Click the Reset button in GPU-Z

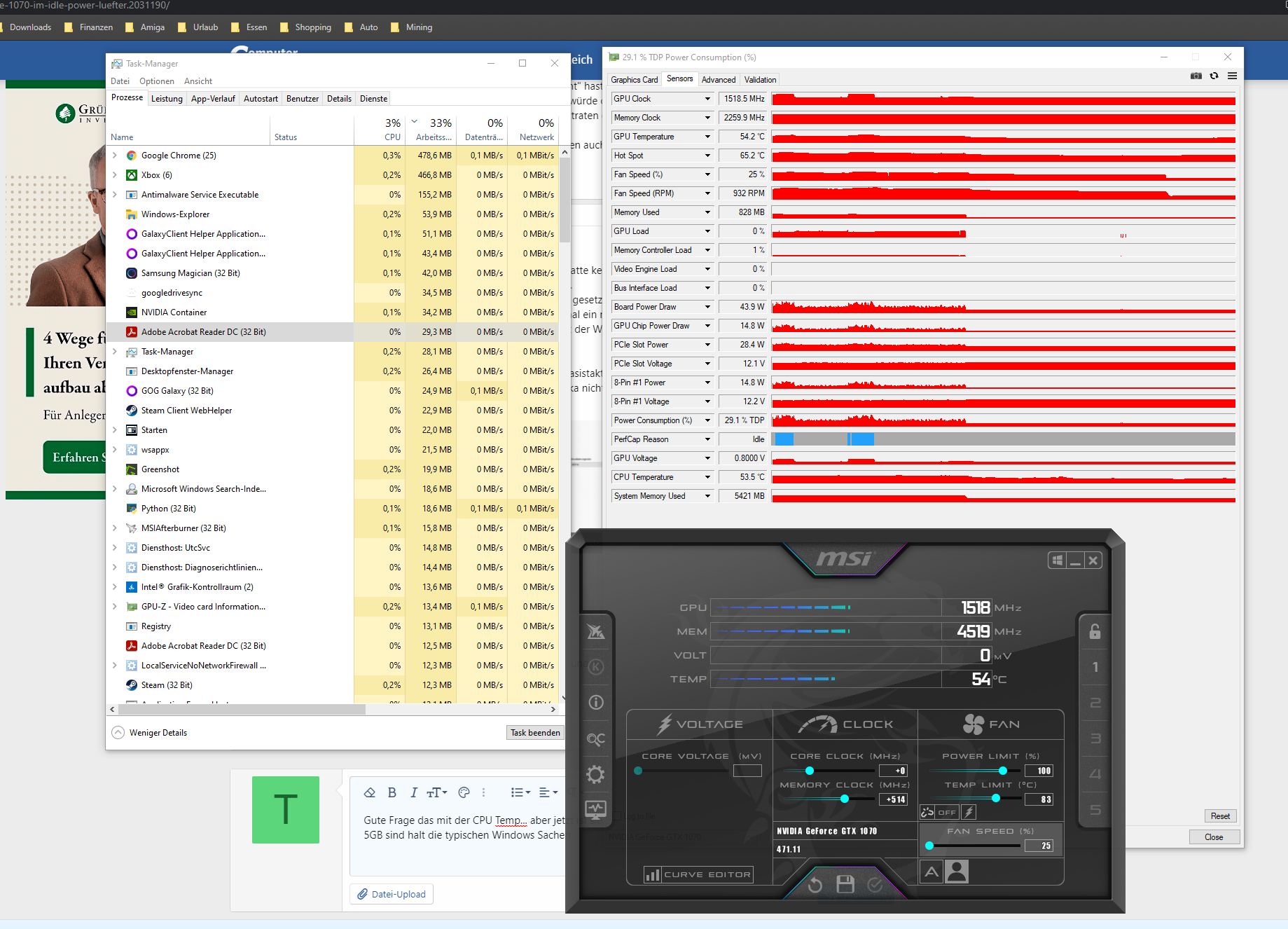click(1220, 816)
